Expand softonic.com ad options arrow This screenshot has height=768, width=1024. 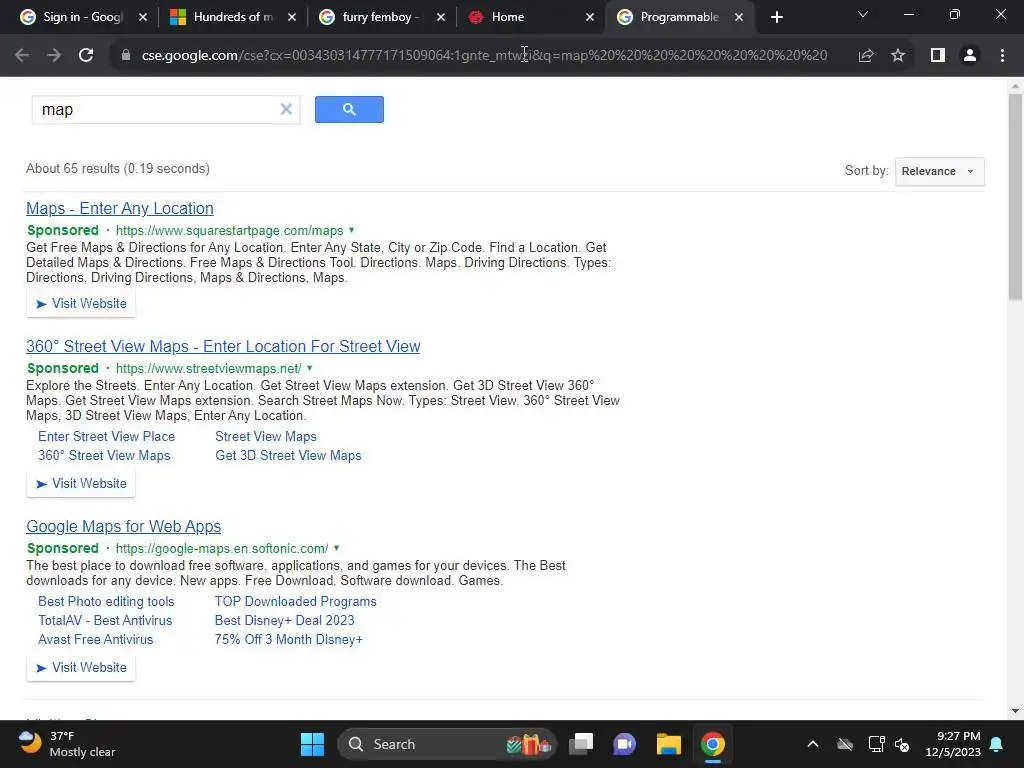(x=336, y=548)
